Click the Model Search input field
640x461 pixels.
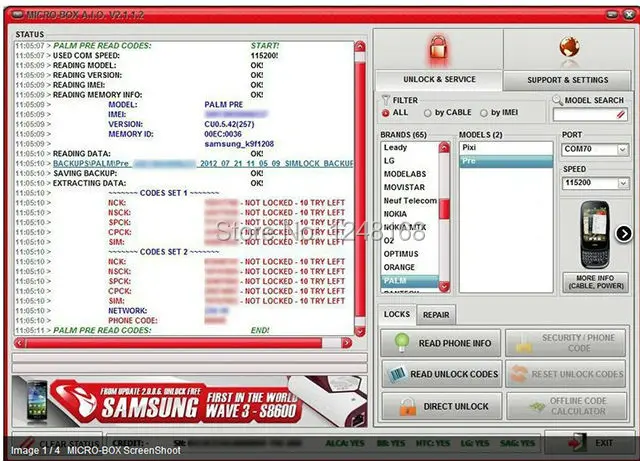tap(589, 115)
